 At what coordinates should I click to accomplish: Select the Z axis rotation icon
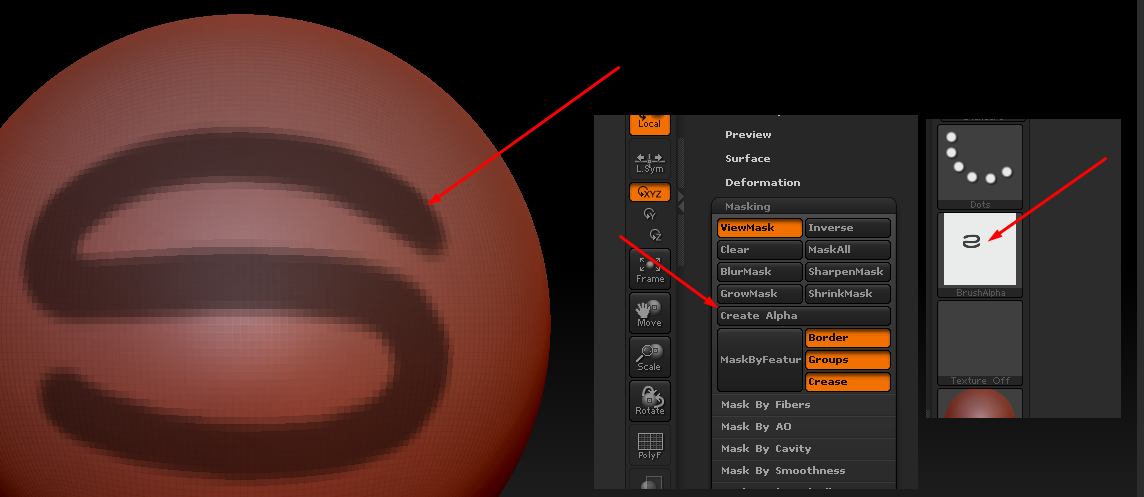point(655,235)
